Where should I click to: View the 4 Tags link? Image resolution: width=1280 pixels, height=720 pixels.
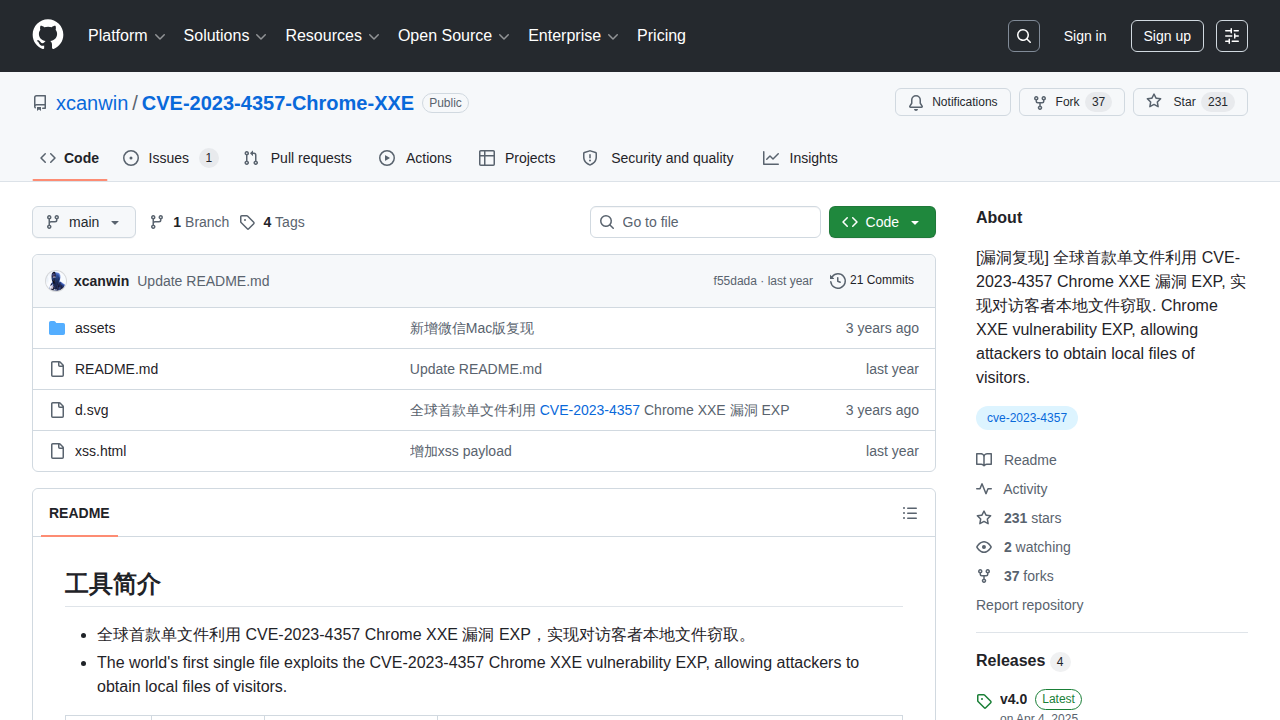pos(272,222)
